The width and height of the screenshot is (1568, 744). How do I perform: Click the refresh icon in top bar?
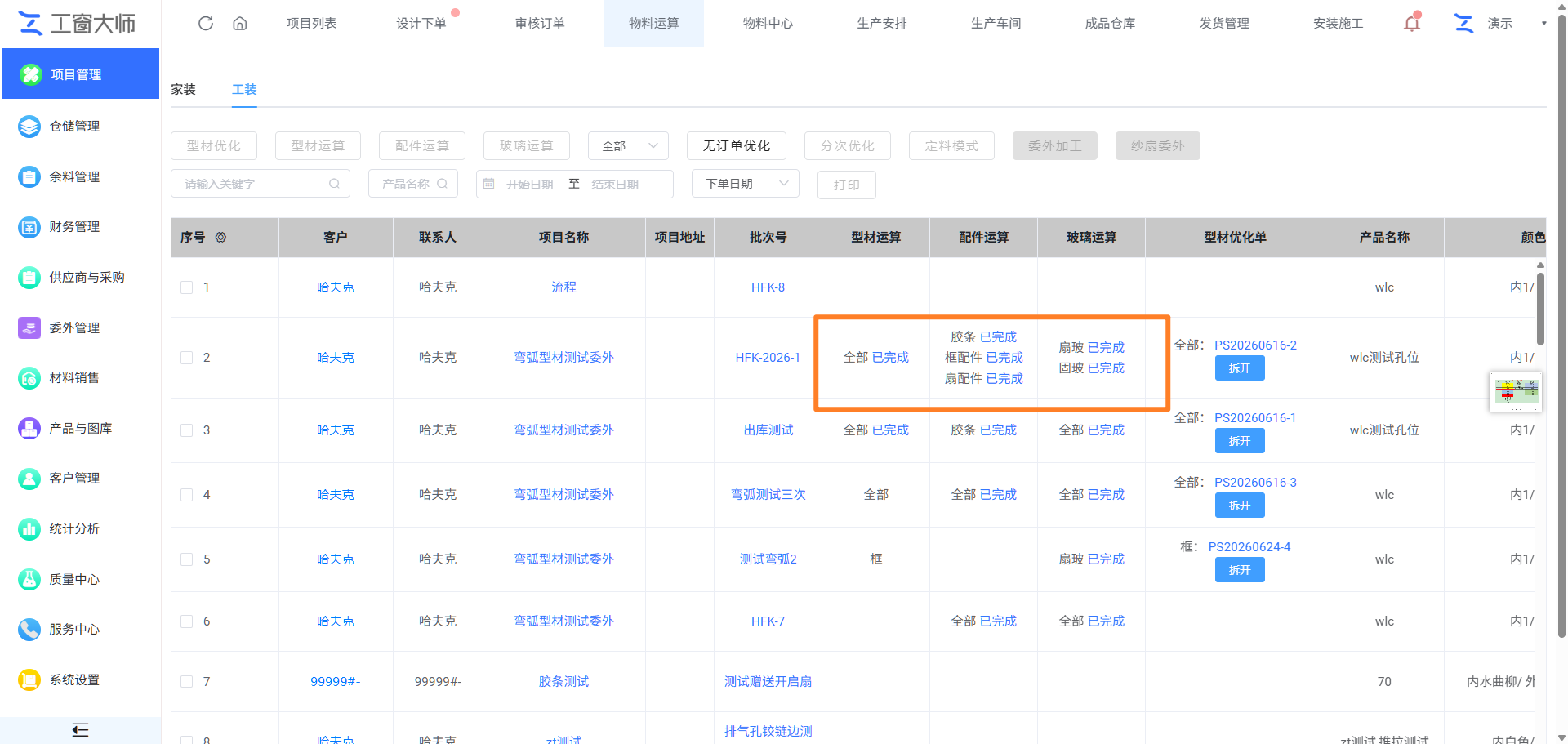[x=206, y=23]
